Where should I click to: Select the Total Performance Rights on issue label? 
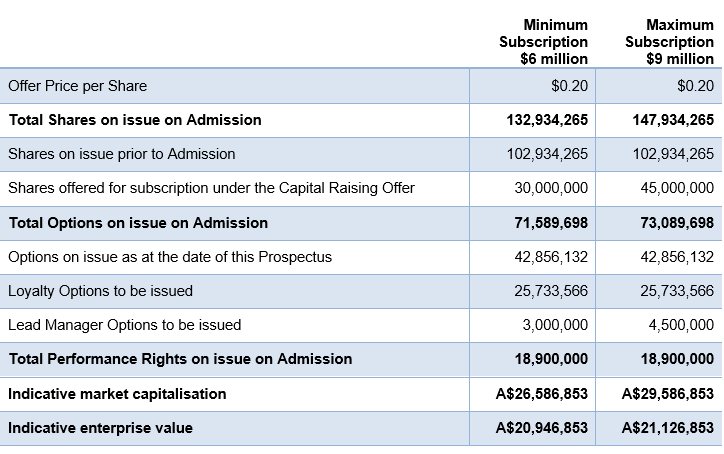pyautogui.click(x=180, y=359)
